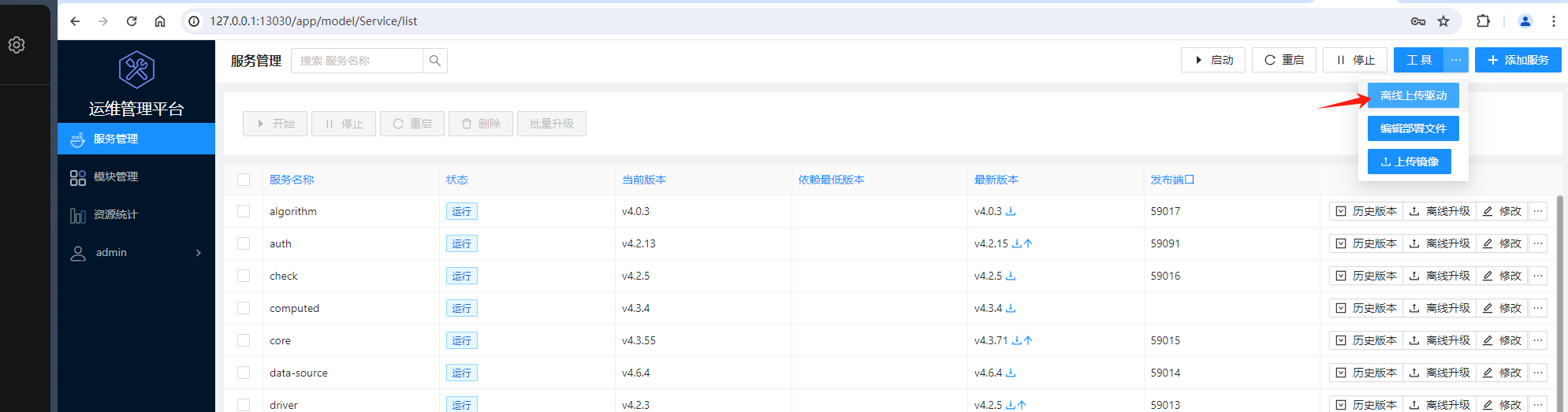1568x412 pixels.
Task: Click the top 重启 button
Action: pyautogui.click(x=1284, y=60)
